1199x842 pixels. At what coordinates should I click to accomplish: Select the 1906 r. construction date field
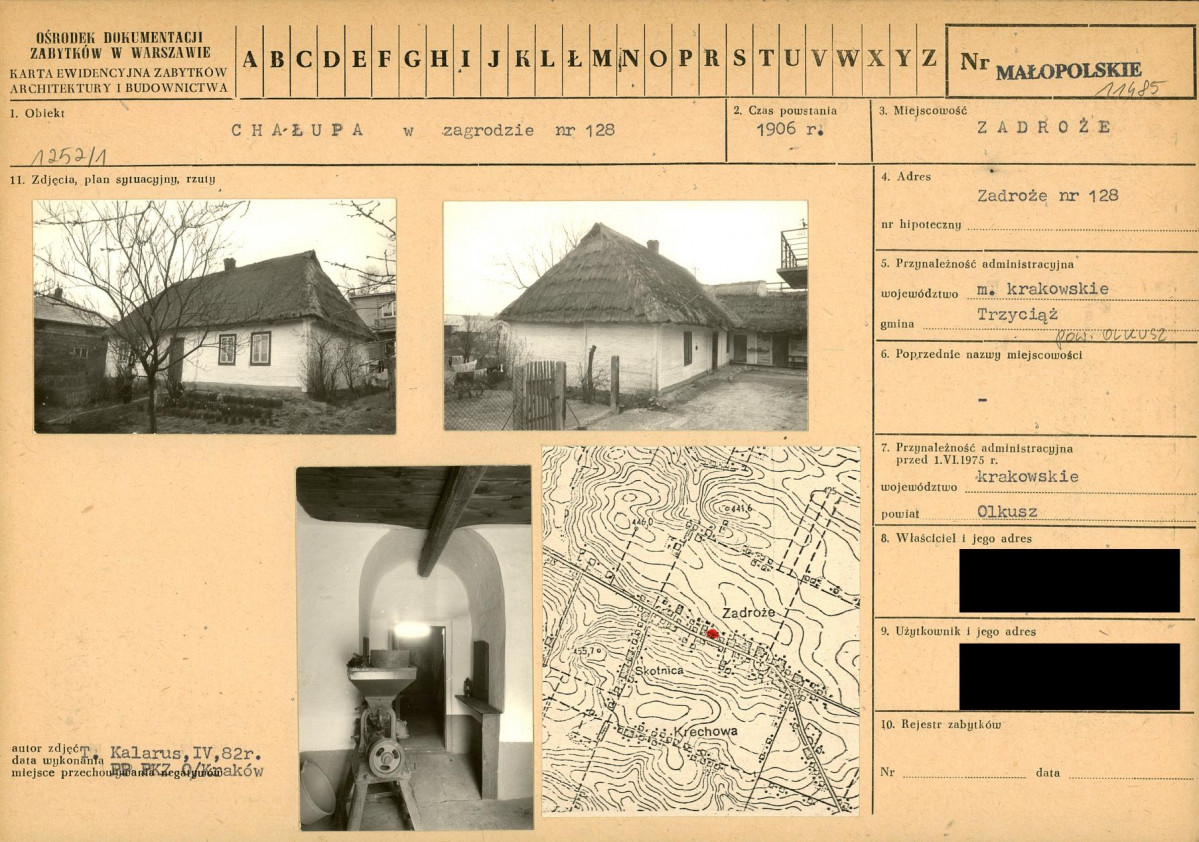[x=791, y=129]
